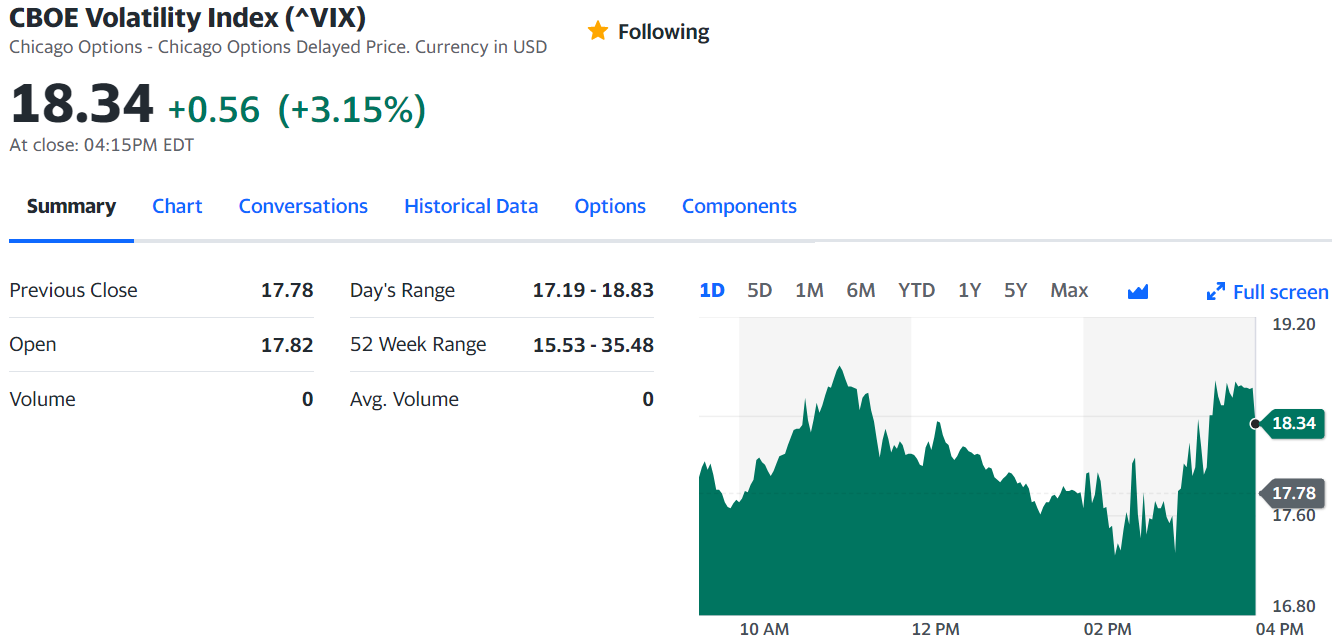Select the 5Y chart range
The width and height of the screenshot is (1332, 640).
tap(1016, 291)
